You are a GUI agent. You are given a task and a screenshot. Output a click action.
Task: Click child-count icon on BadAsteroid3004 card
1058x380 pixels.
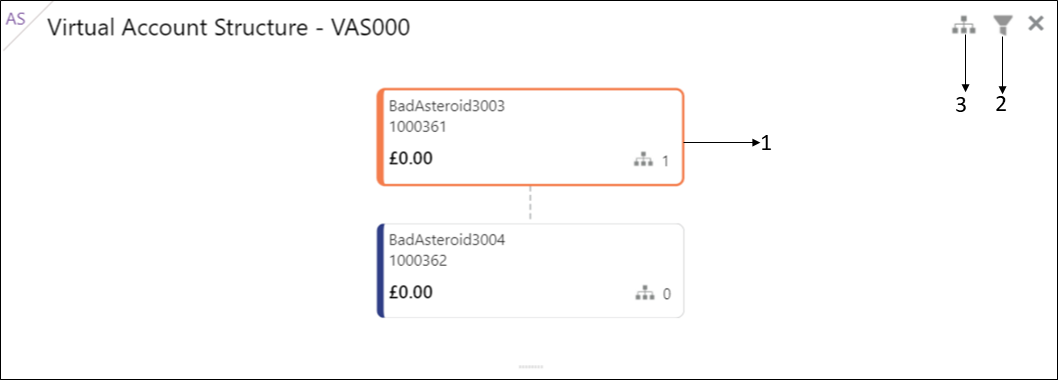645,294
